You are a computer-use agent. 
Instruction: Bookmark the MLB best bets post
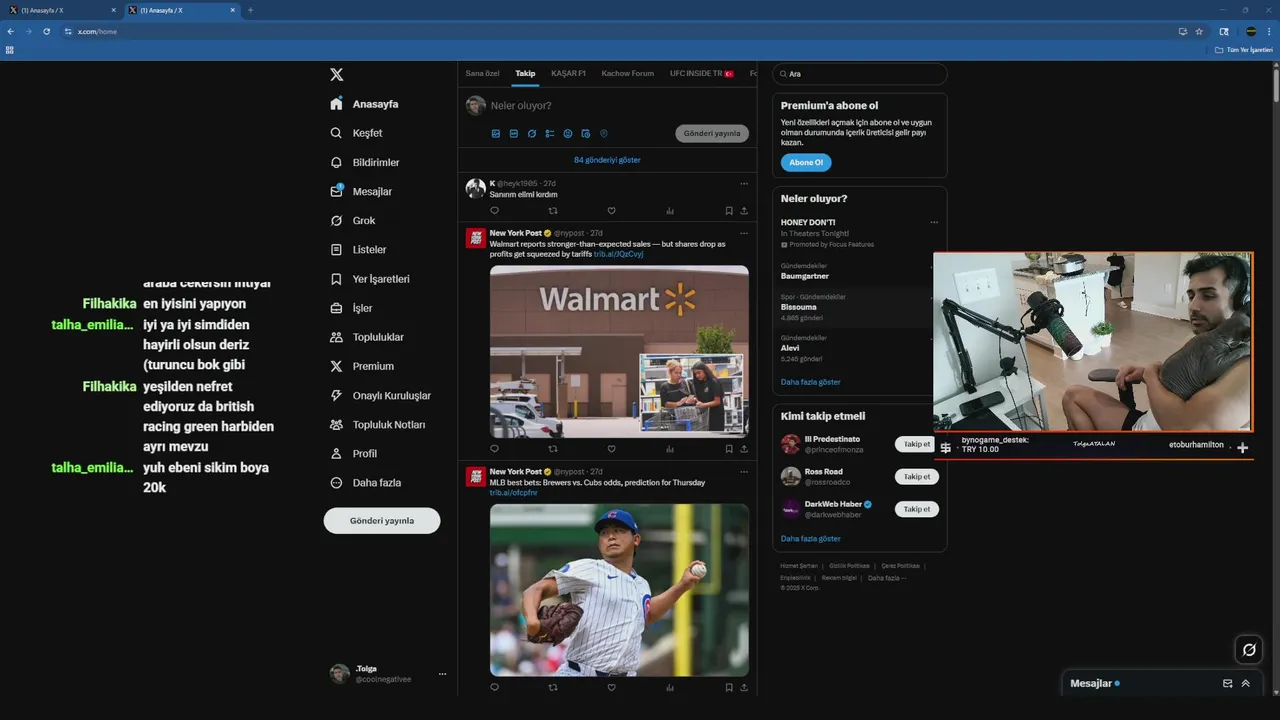click(x=729, y=687)
